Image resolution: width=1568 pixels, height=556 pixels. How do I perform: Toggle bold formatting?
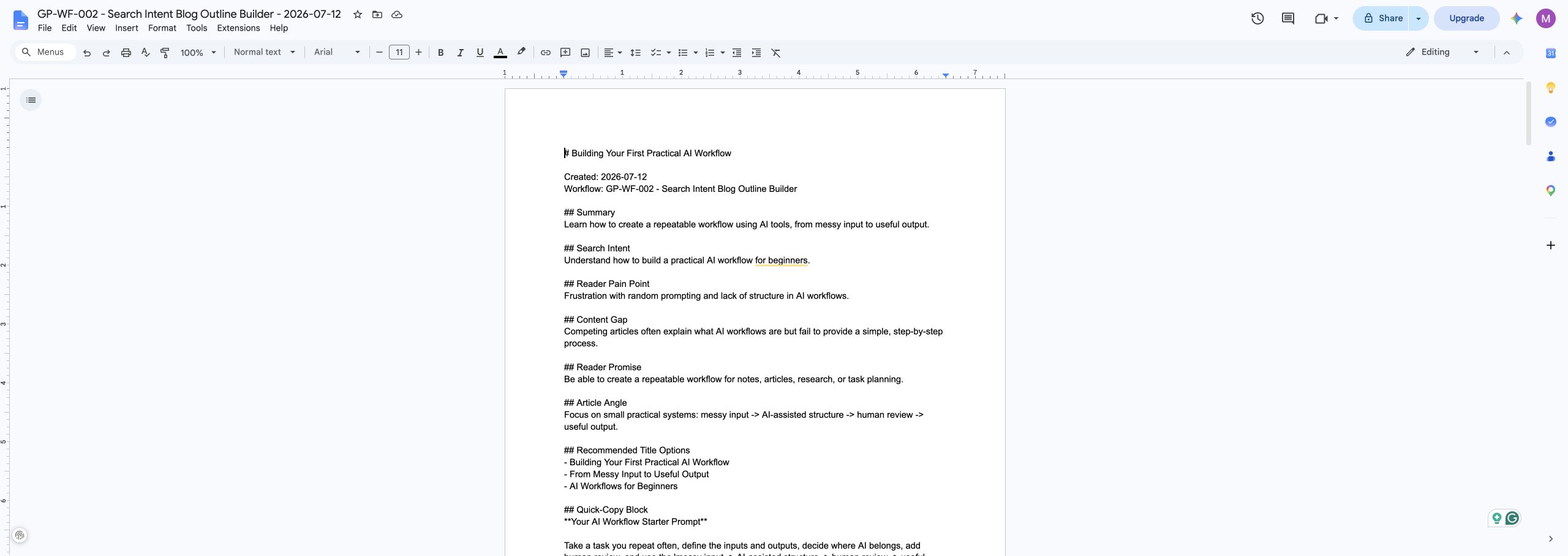click(x=440, y=53)
